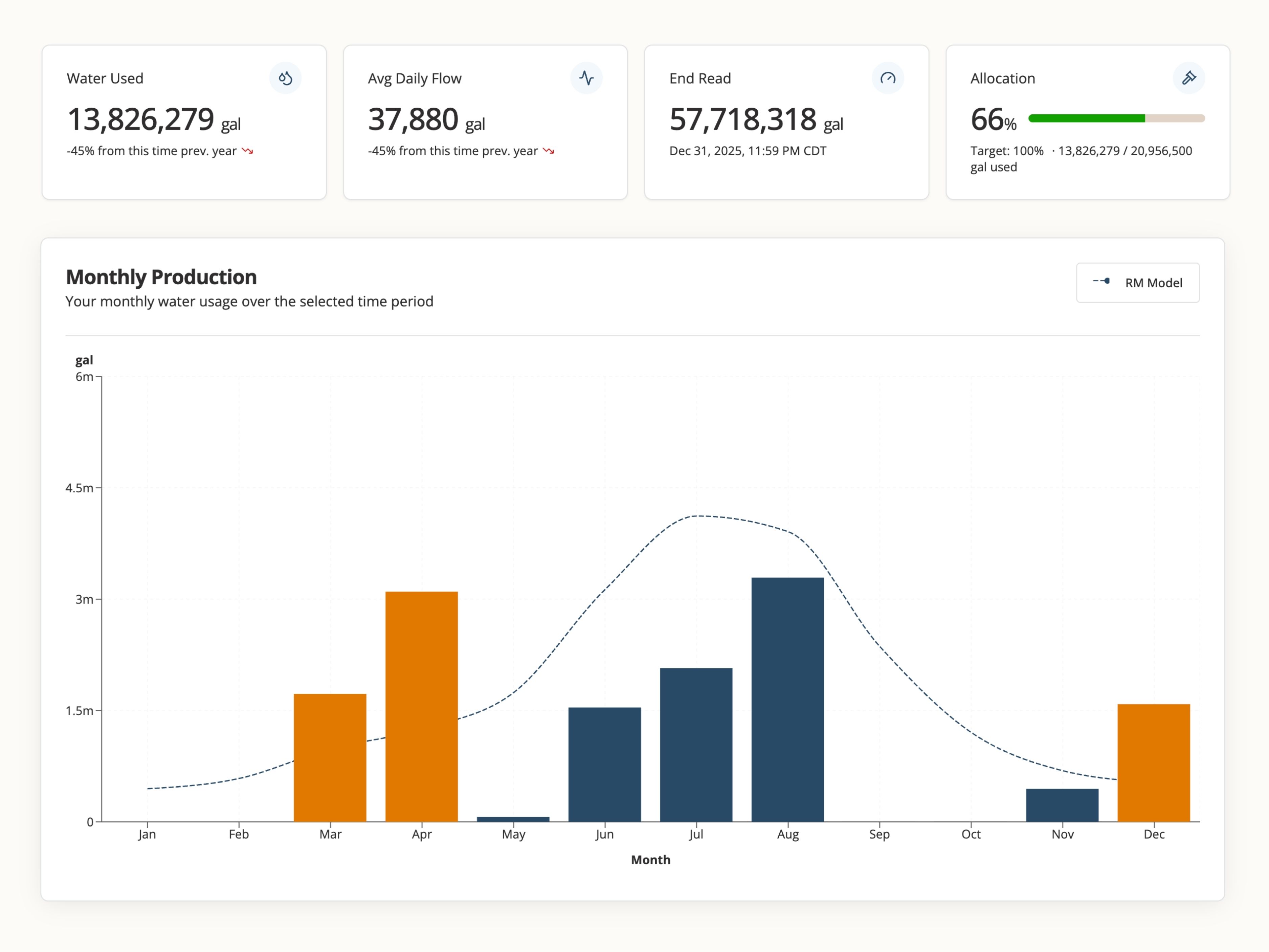This screenshot has width=1269, height=952.
Task: Click the gavel icon in Allocation card
Action: [x=1189, y=78]
